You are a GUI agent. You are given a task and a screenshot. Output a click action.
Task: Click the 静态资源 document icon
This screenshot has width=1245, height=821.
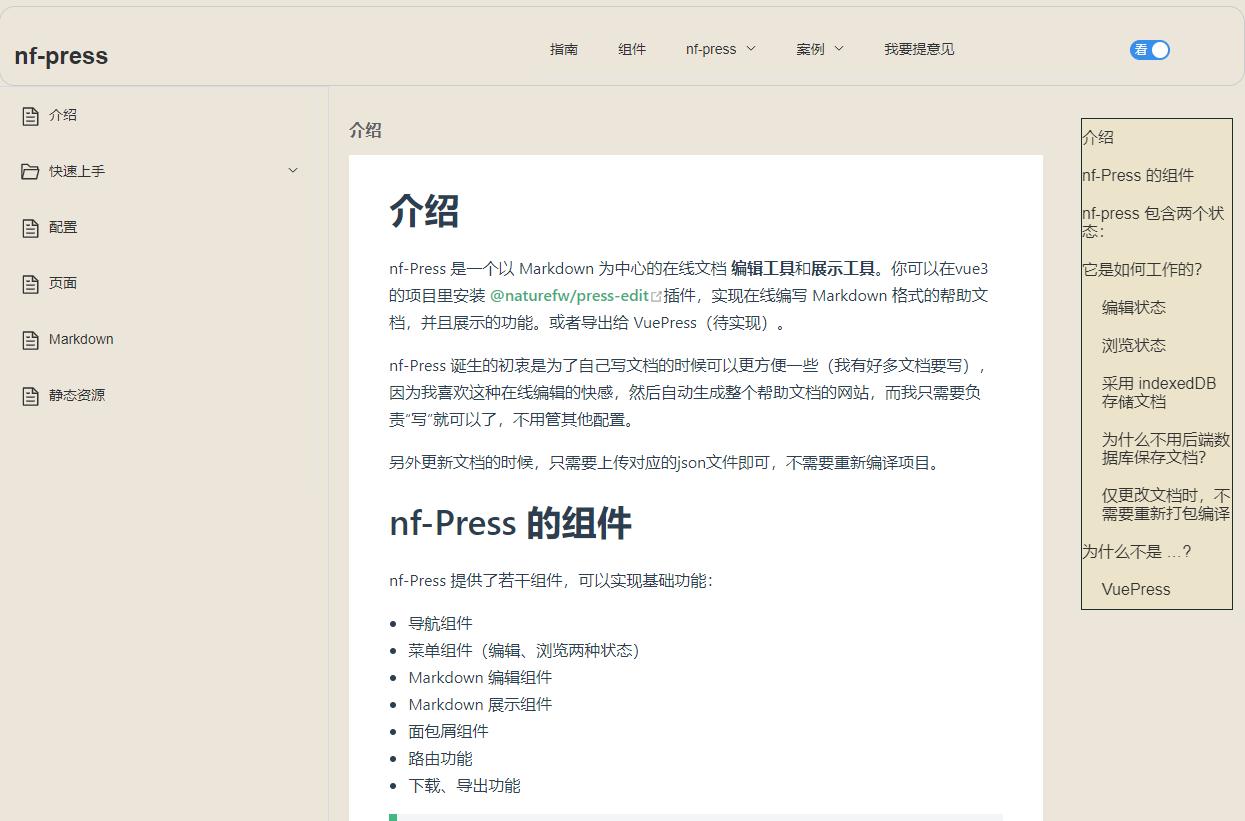pos(30,395)
